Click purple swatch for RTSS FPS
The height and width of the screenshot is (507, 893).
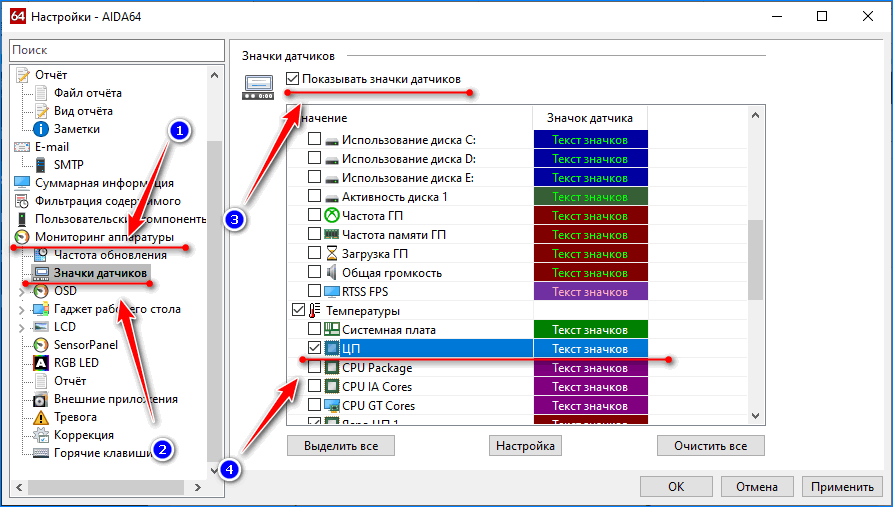(x=590, y=292)
